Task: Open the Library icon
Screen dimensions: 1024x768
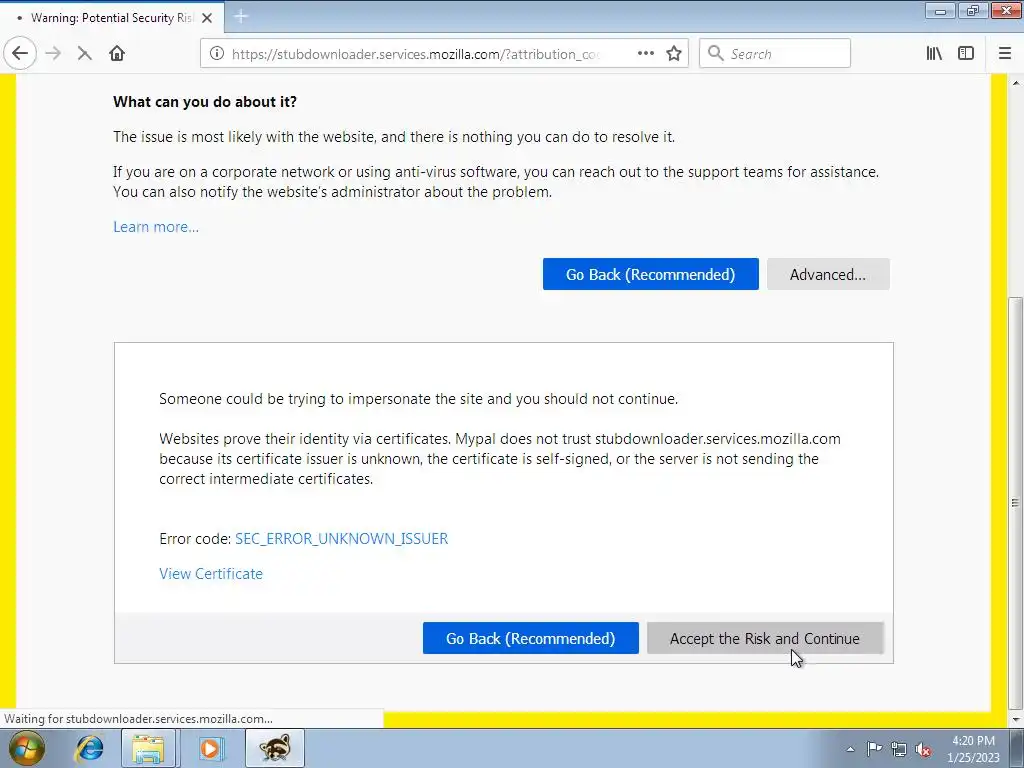Action: tap(934, 54)
